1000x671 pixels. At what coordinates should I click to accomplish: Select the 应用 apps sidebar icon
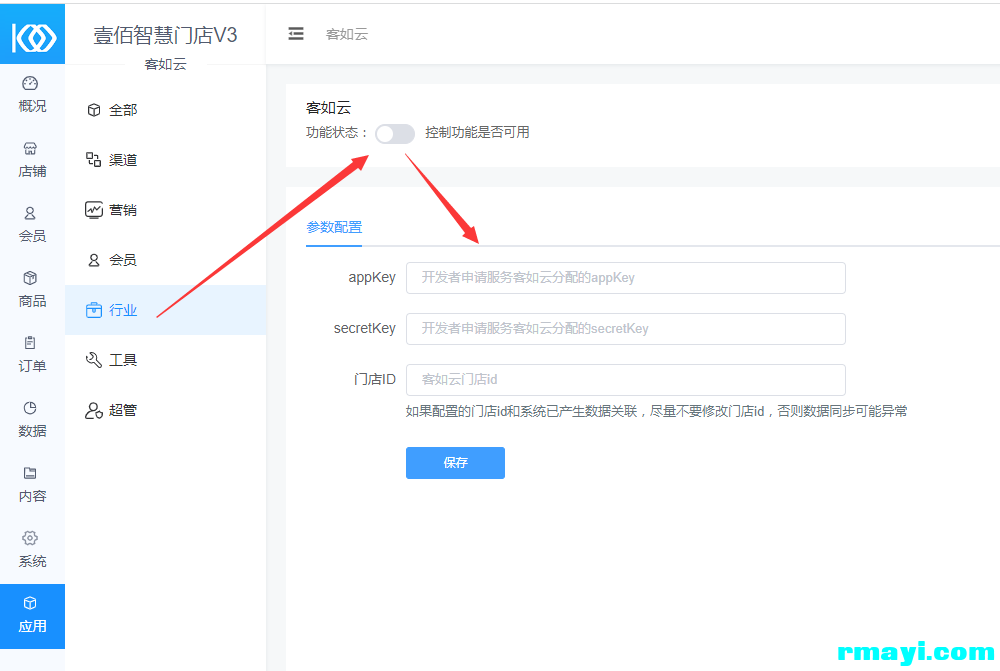32,616
